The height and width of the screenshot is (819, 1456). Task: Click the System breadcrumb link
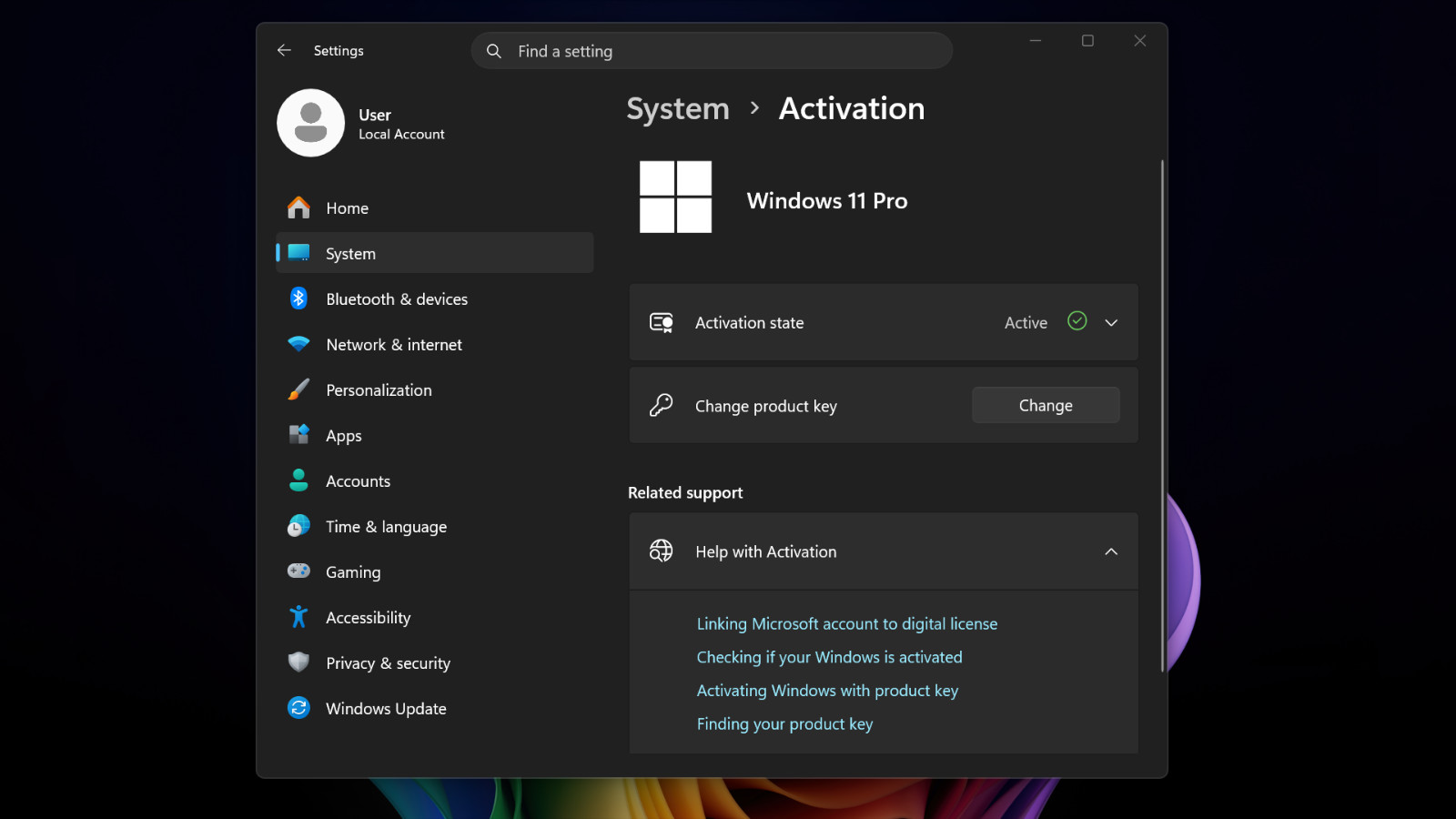678,109
